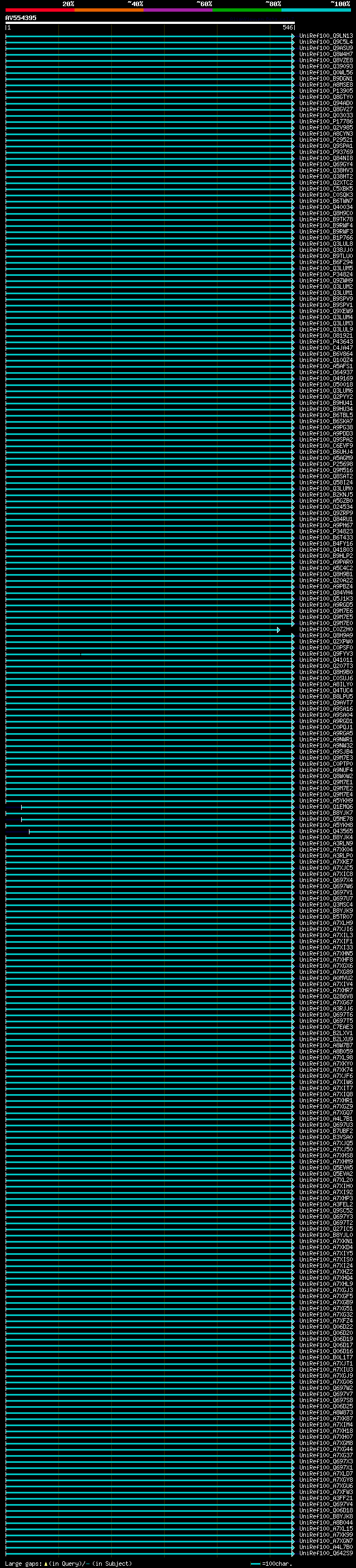Click the cyan ~100% identity legend segment
Image resolution: width=356 pixels, height=1568 pixels.
coord(316,10)
